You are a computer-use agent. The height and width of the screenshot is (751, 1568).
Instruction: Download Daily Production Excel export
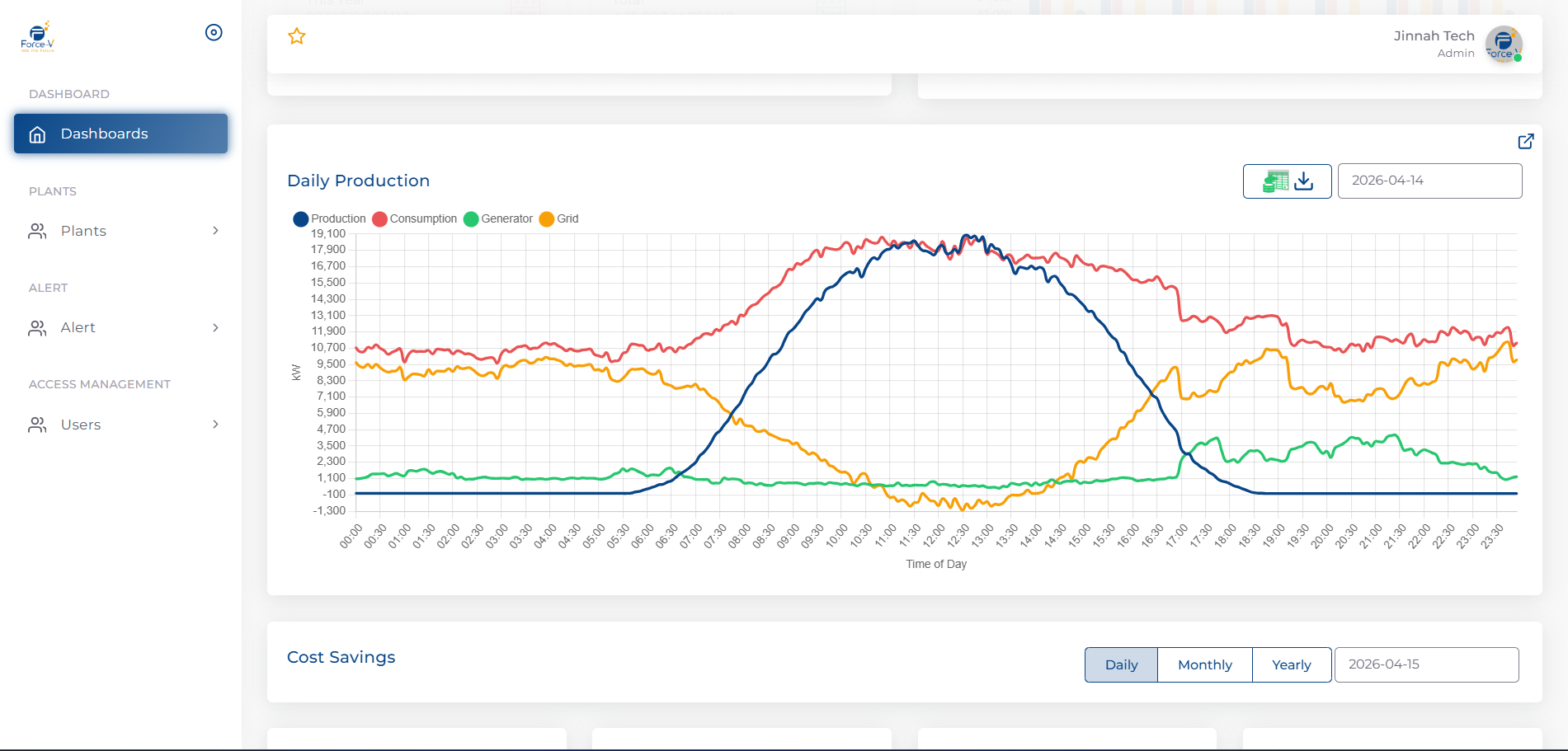[x=1288, y=181]
